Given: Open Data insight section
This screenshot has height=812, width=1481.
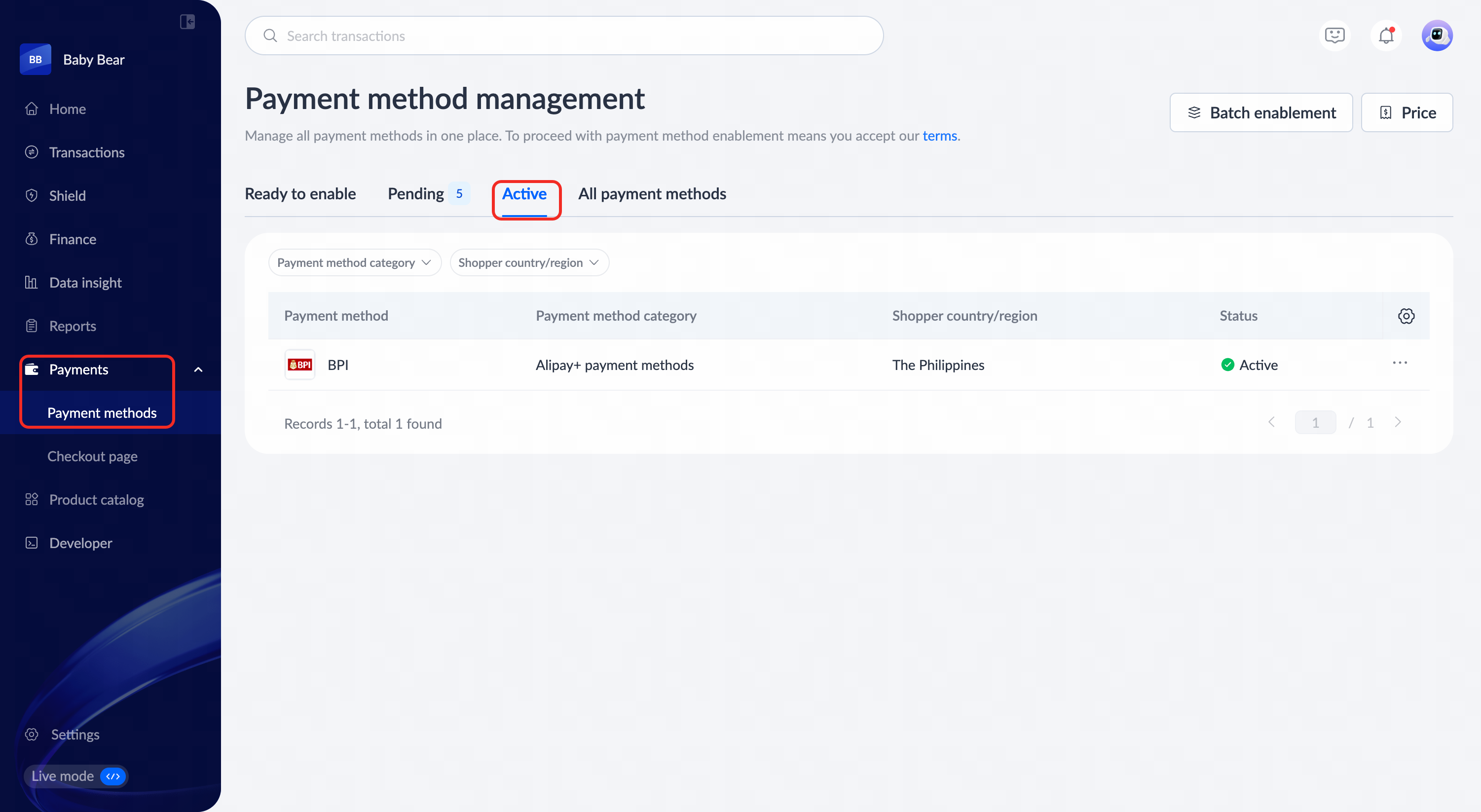Looking at the screenshot, I should (x=85, y=282).
